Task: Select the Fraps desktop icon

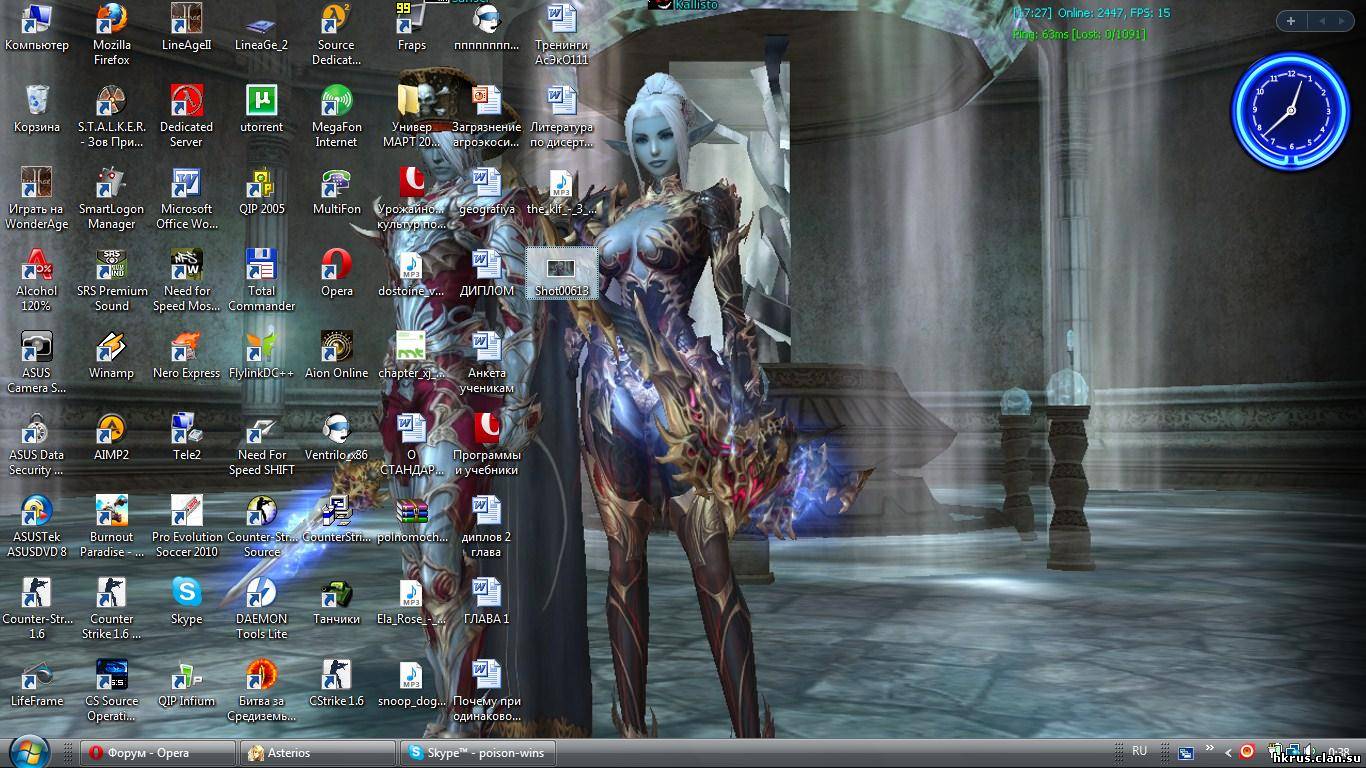Action: click(411, 20)
